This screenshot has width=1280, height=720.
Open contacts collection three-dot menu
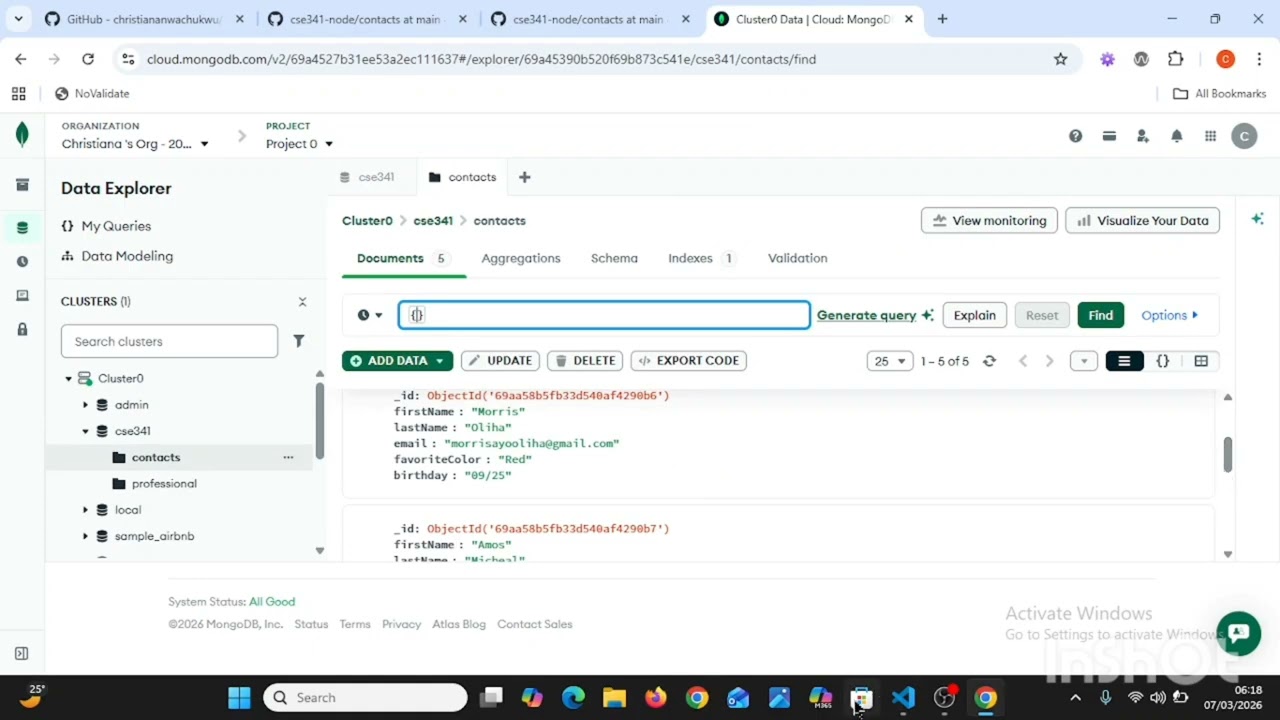coord(288,457)
